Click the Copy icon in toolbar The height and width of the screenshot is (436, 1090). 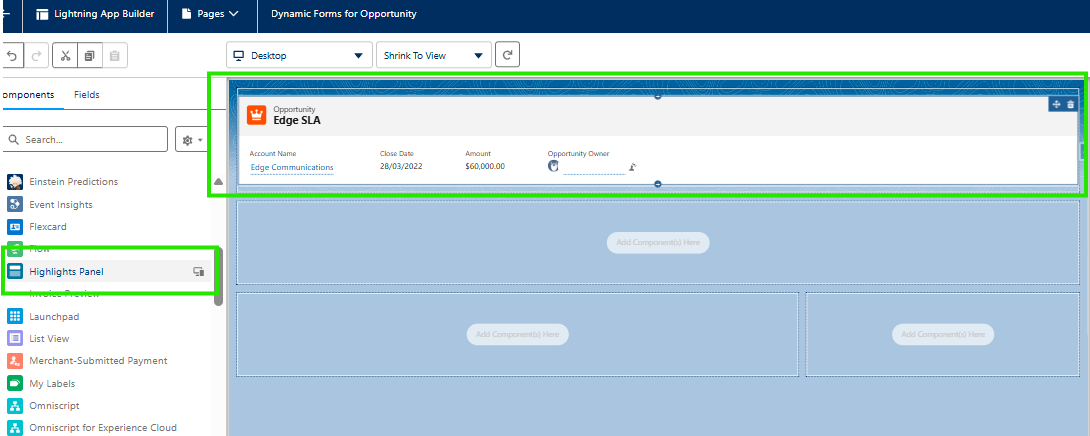90,56
